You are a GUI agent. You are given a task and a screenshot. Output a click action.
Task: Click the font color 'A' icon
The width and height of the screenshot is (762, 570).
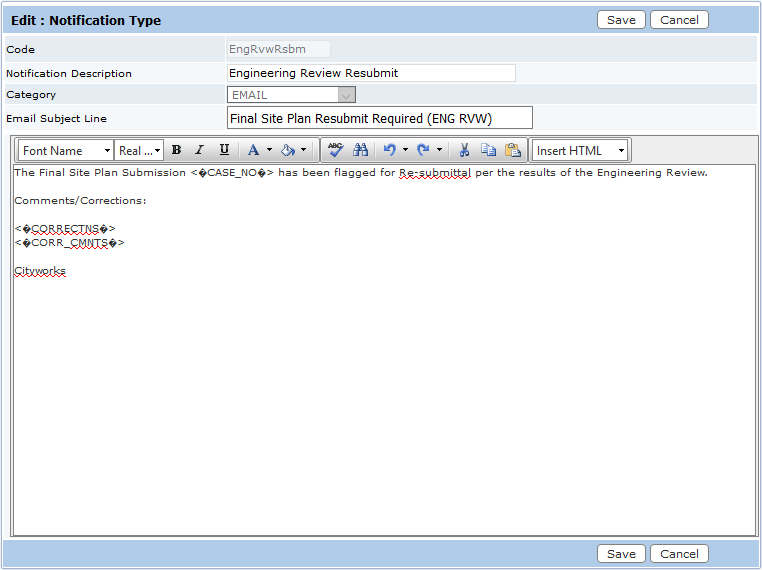point(253,150)
